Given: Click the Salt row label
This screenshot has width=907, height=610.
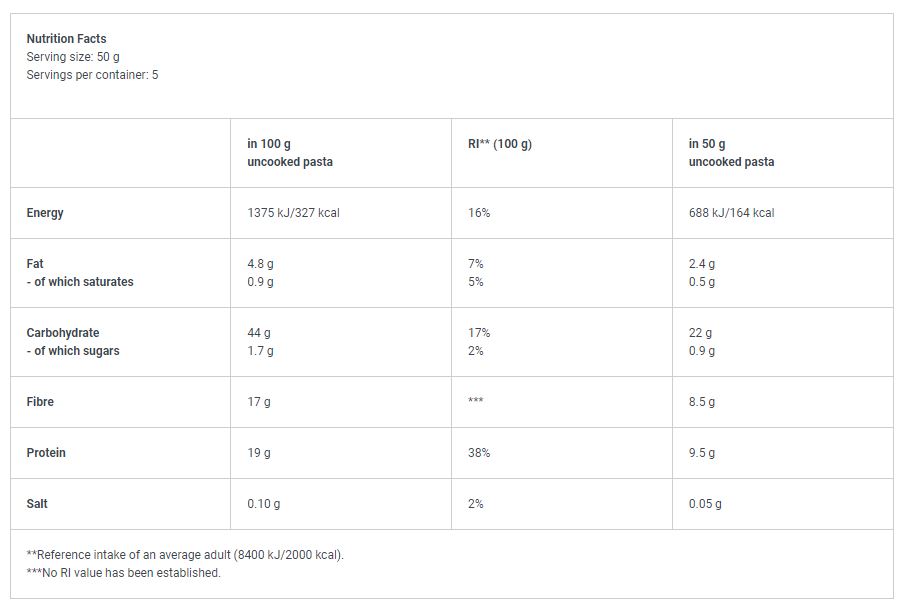Looking at the screenshot, I should pyautogui.click(x=37, y=504).
